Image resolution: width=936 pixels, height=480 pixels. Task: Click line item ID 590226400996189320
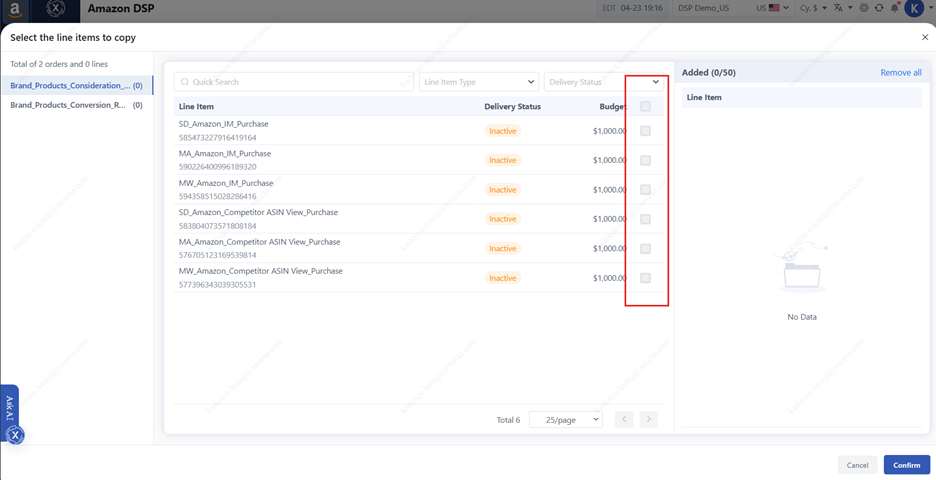coord(218,167)
